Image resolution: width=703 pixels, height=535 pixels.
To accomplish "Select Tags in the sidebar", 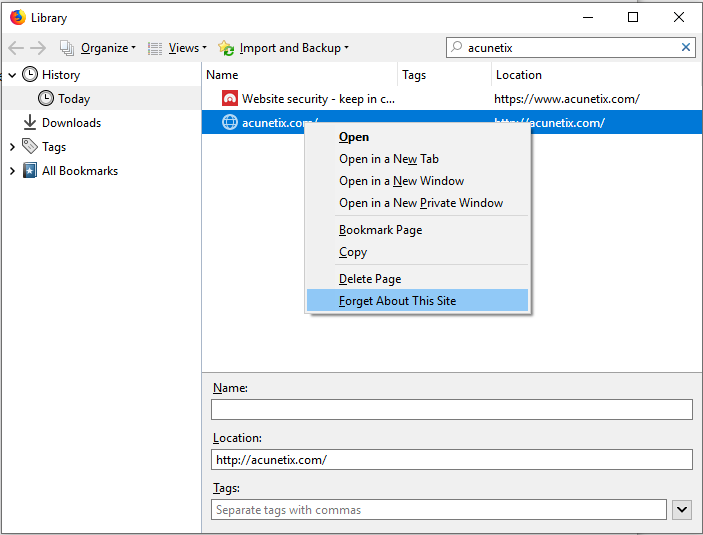I will (54, 147).
